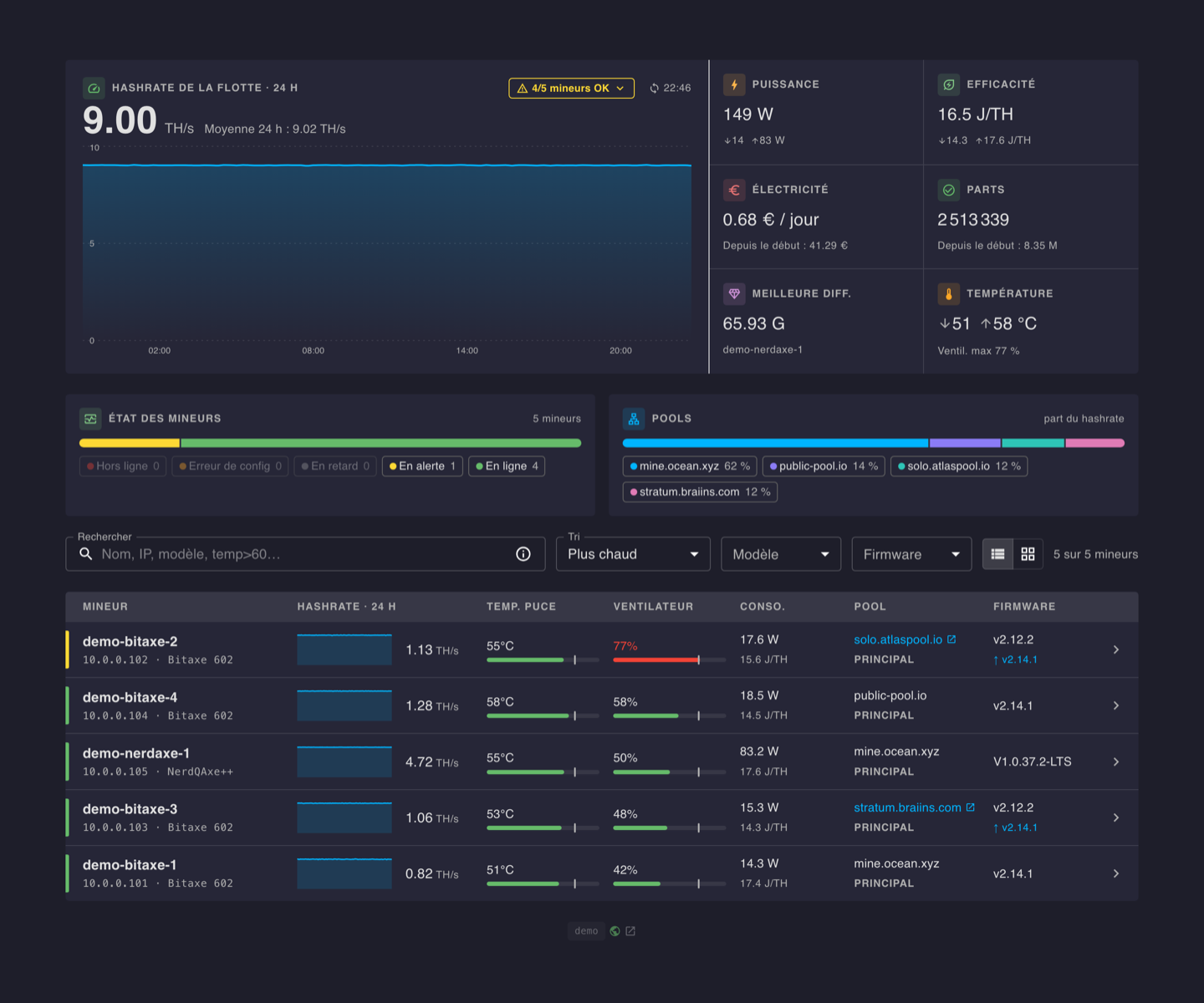Sort by Ventilateur column header
The width and height of the screenshot is (1204, 1003).
tap(653, 607)
